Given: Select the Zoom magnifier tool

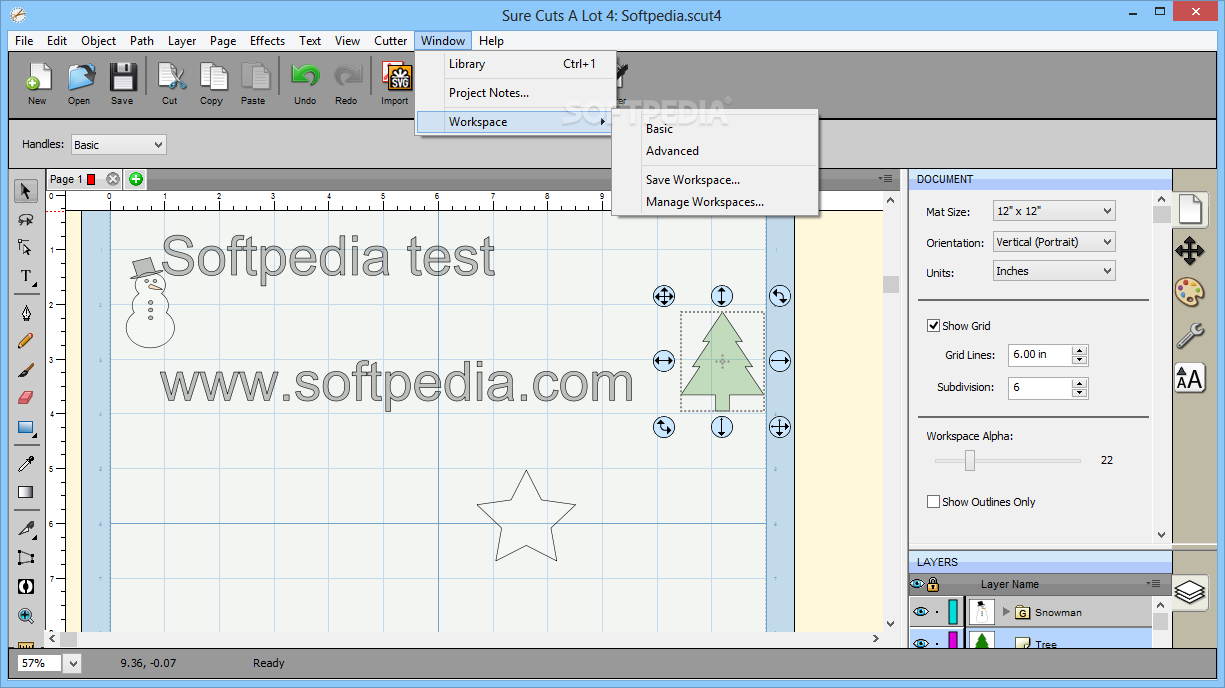Looking at the screenshot, I should pos(26,616).
